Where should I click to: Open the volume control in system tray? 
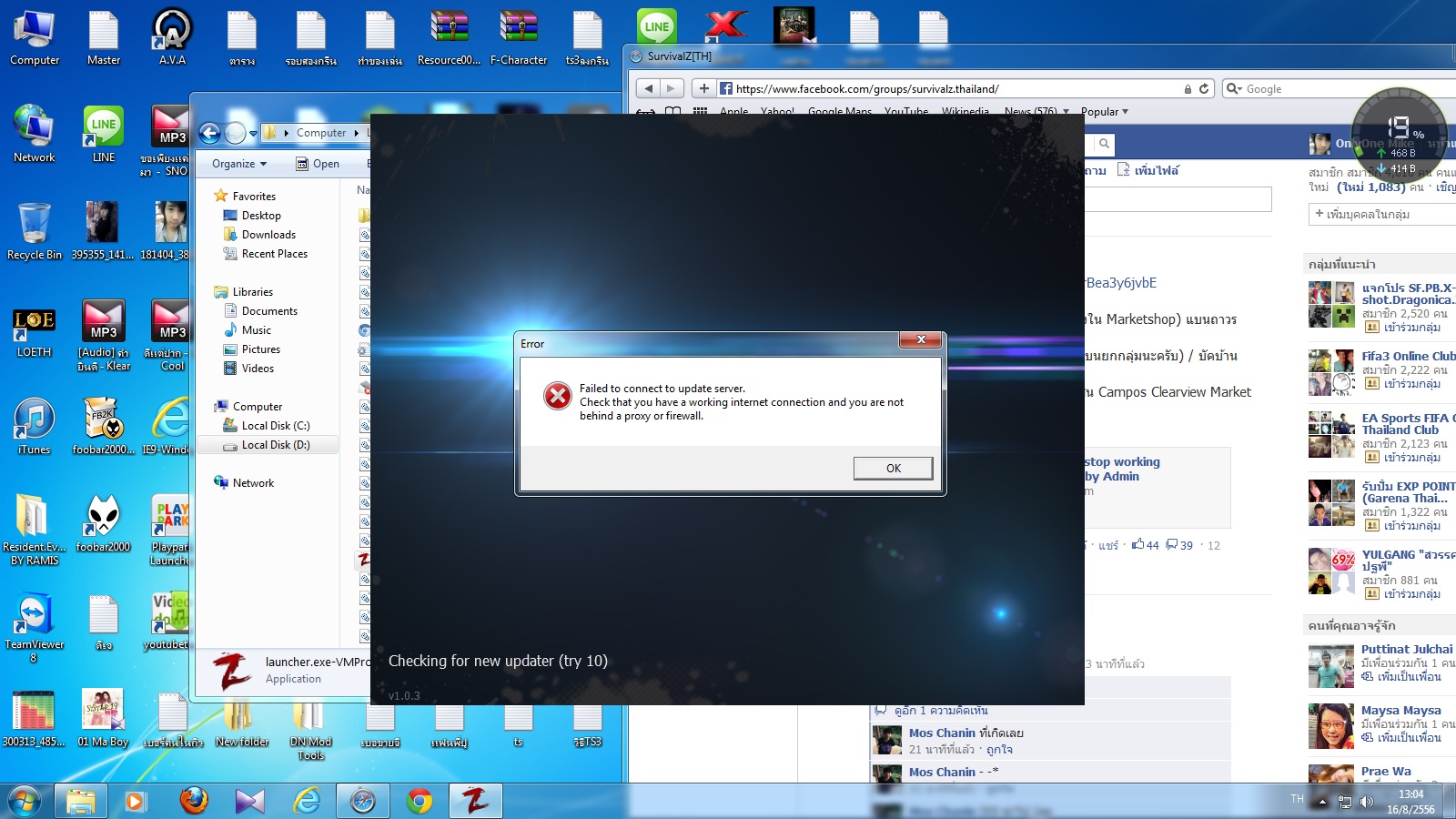point(1367,802)
